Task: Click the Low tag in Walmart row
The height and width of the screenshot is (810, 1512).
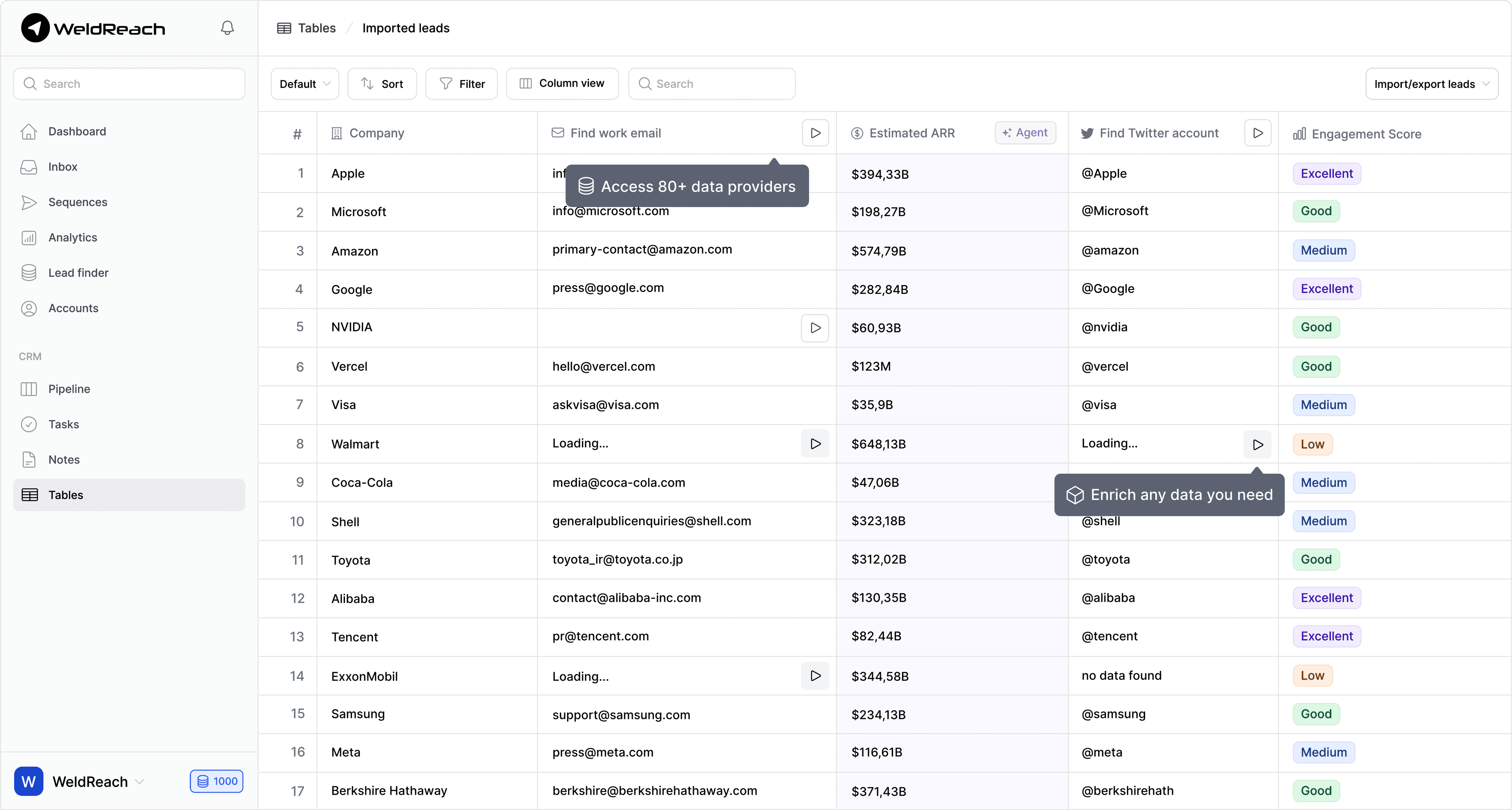Action: [x=1312, y=444]
